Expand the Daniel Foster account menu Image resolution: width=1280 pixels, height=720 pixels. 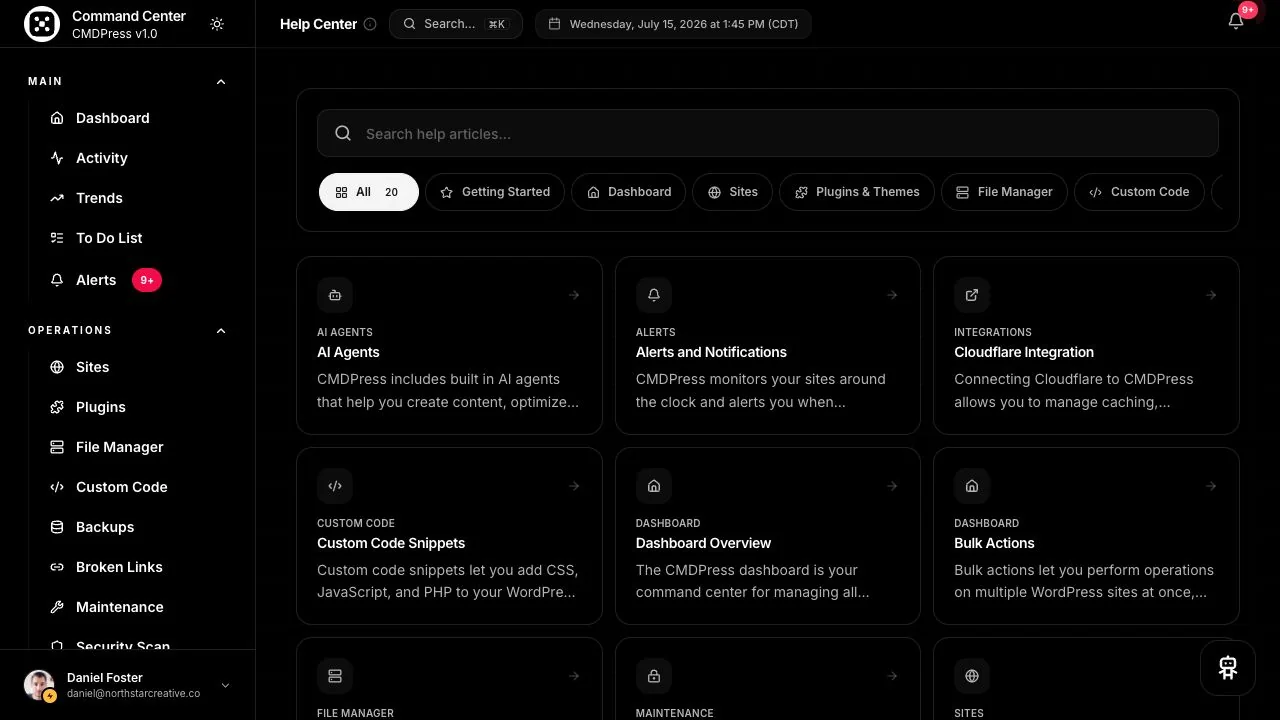pyautogui.click(x=225, y=685)
